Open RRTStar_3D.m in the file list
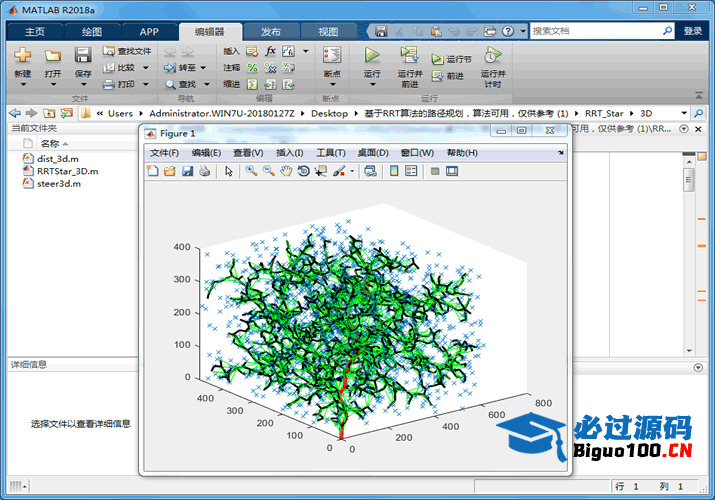Viewport: 715px width, 500px height. coord(67,171)
